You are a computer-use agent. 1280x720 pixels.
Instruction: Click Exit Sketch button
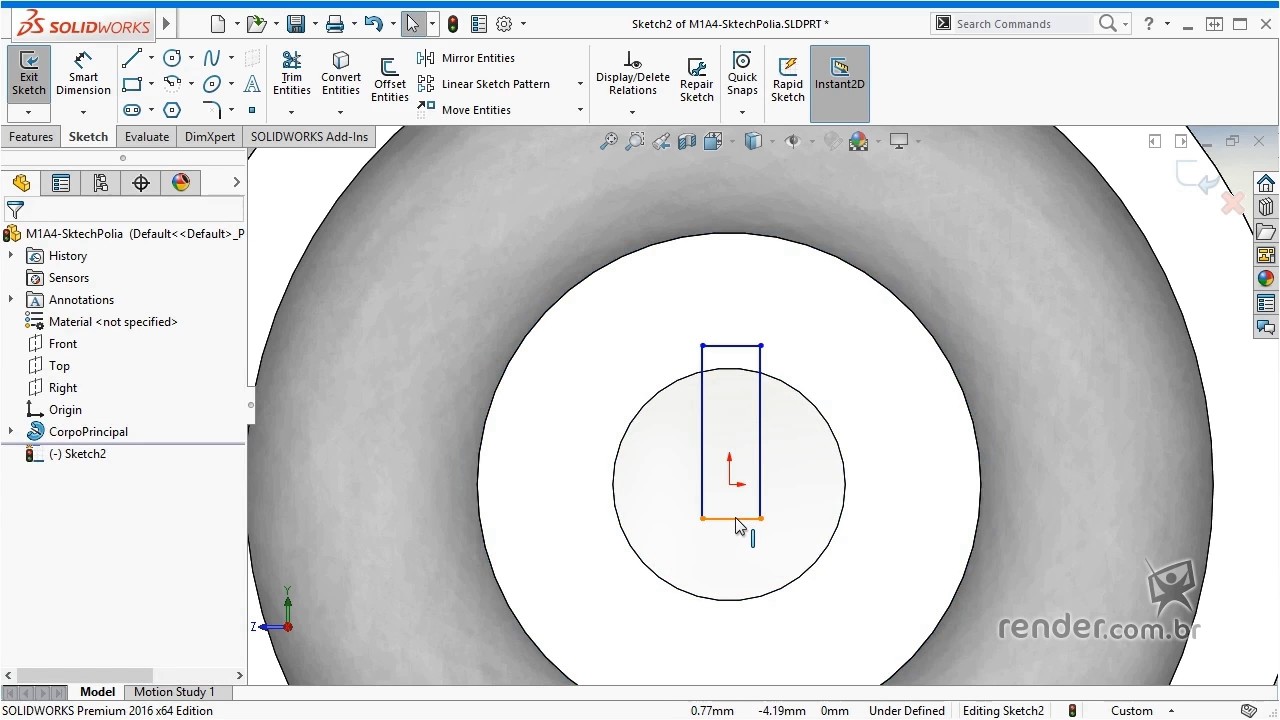coord(29,73)
